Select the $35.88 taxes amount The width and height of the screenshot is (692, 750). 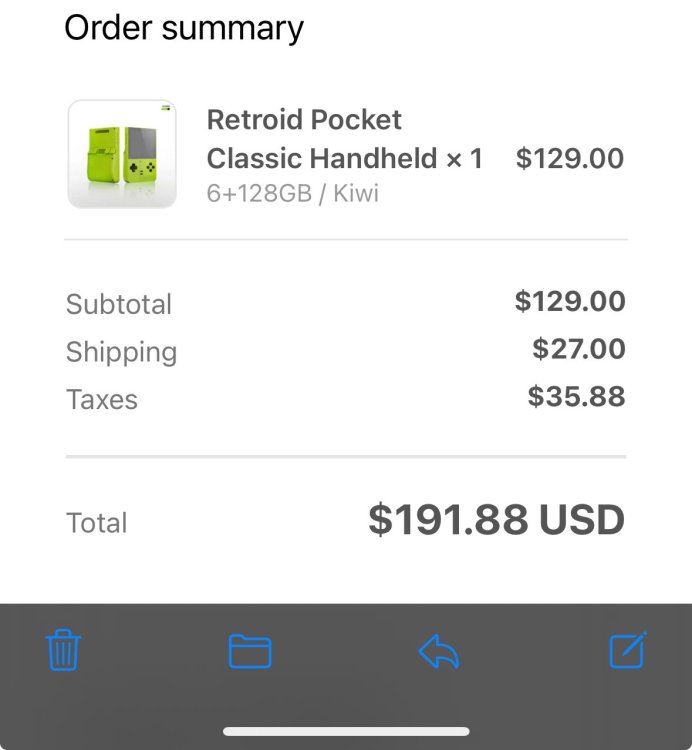576,397
